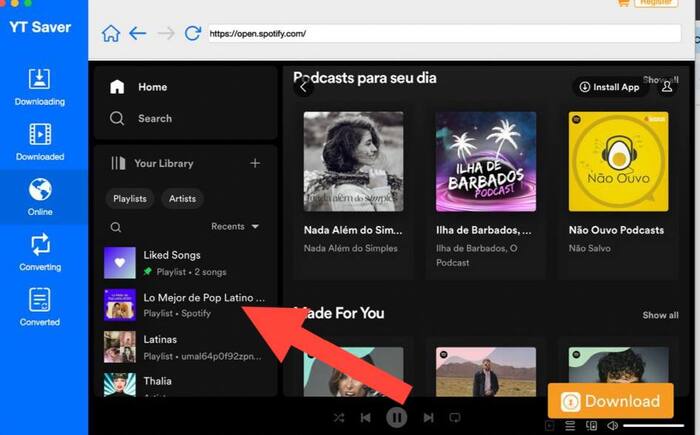Open Ilha de Barbados podcast cover
700x435 pixels.
tap(486, 162)
